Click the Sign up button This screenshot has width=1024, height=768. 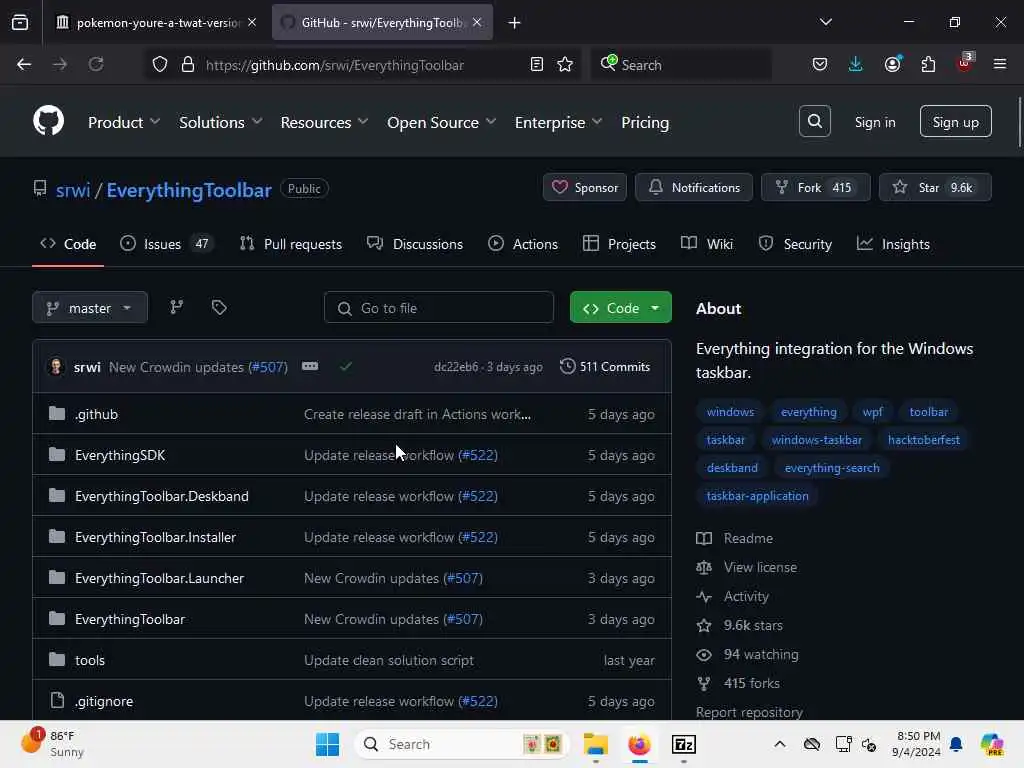point(955,121)
